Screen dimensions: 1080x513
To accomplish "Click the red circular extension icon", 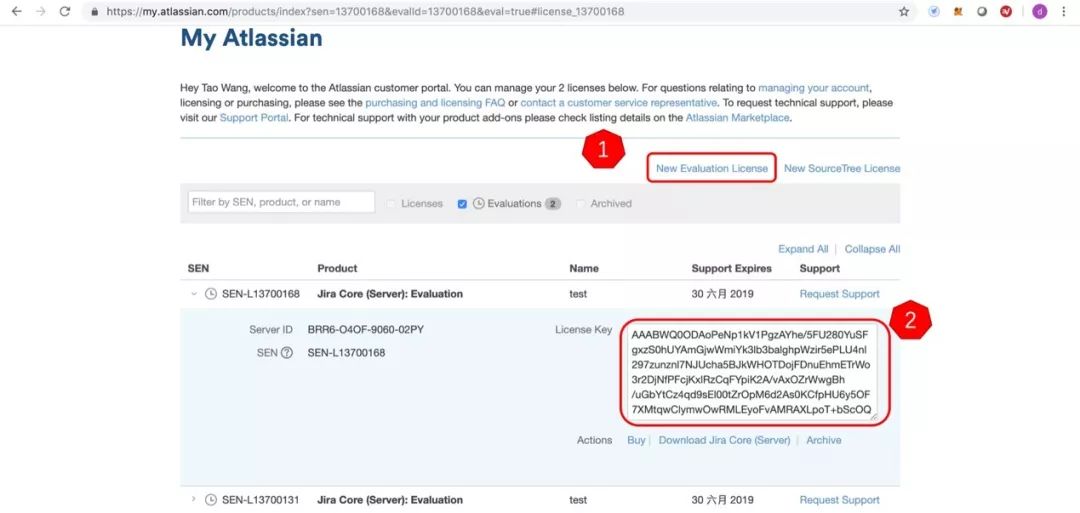I will 1006,12.
